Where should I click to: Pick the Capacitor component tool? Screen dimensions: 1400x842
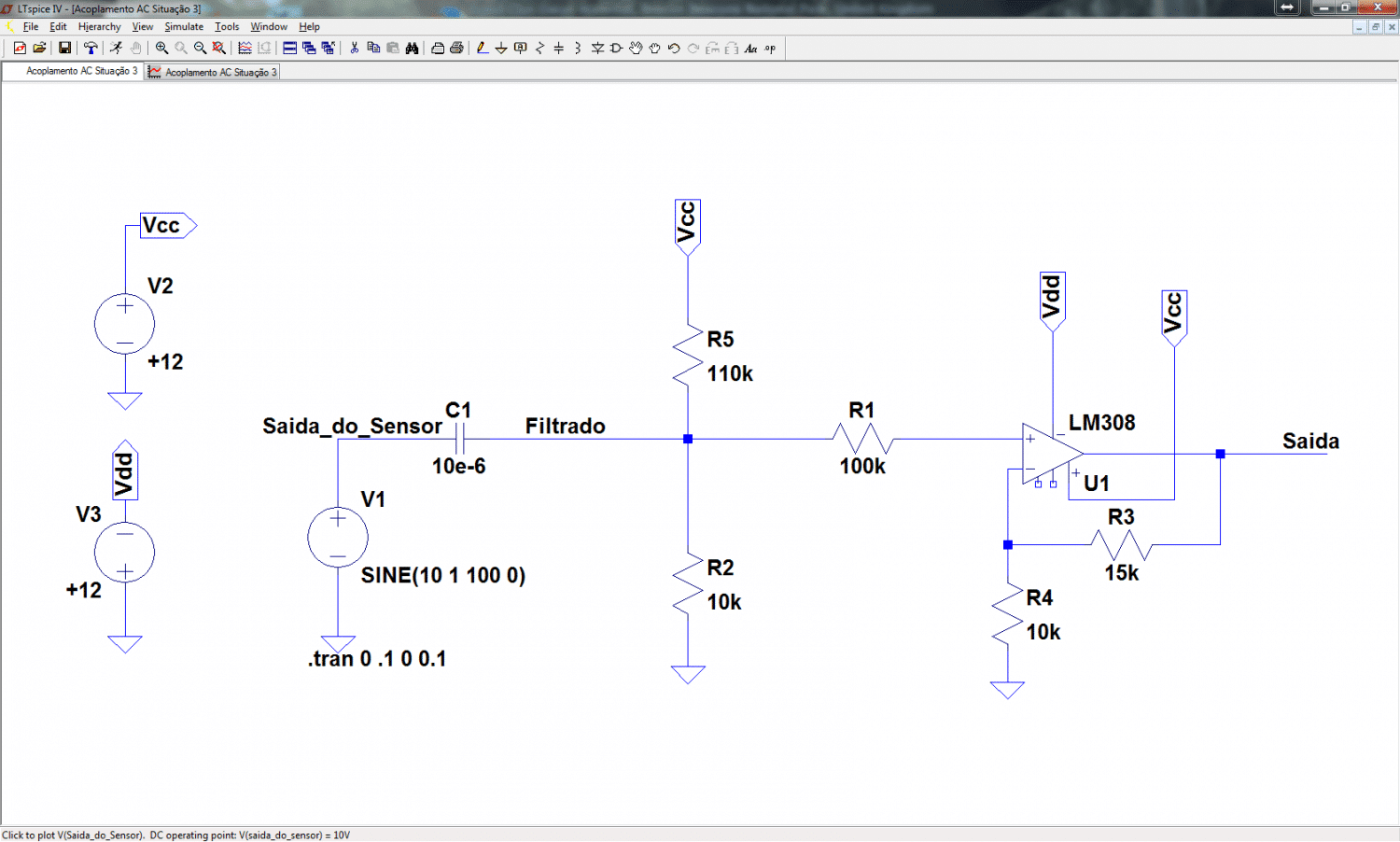pyautogui.click(x=559, y=48)
